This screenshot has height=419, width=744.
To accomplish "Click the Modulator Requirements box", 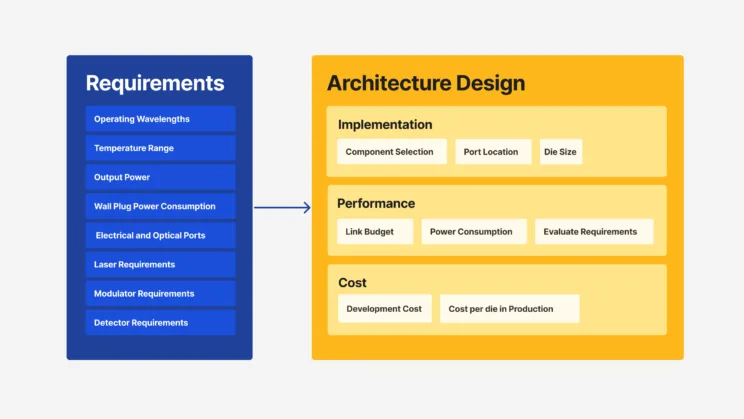I will point(160,293).
